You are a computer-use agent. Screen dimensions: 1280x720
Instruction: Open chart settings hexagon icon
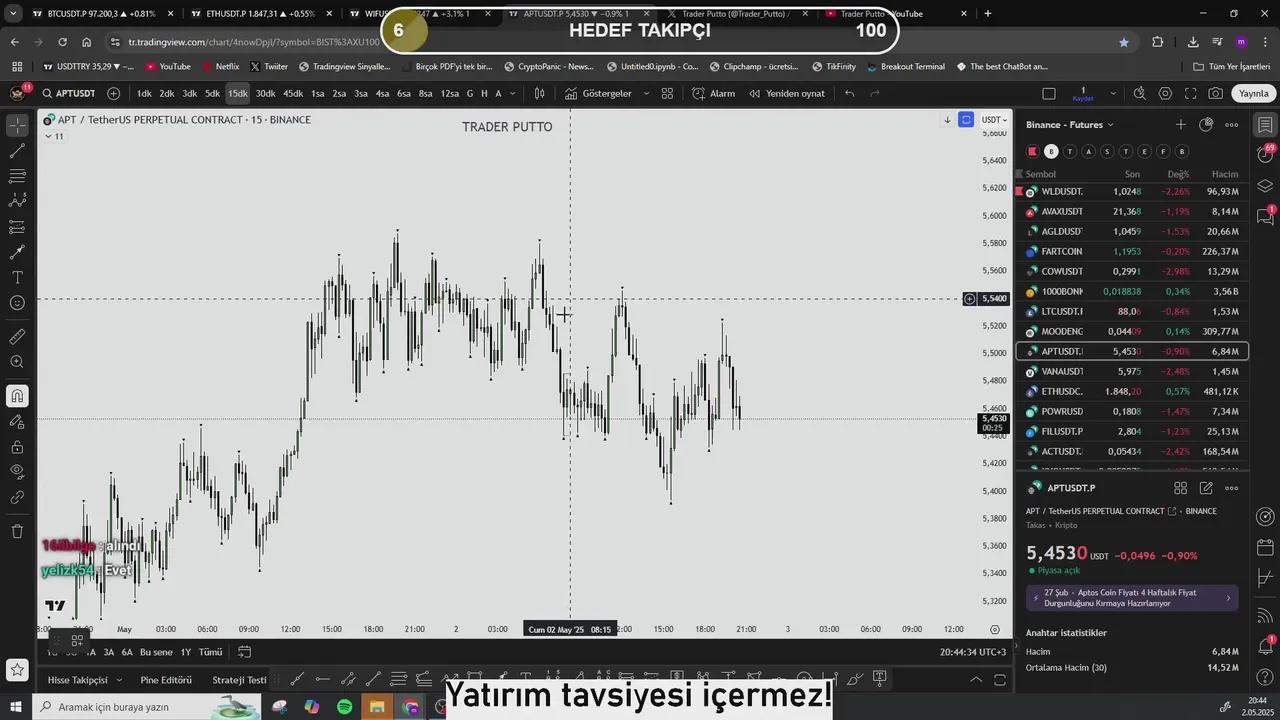pyautogui.click(x=1165, y=93)
